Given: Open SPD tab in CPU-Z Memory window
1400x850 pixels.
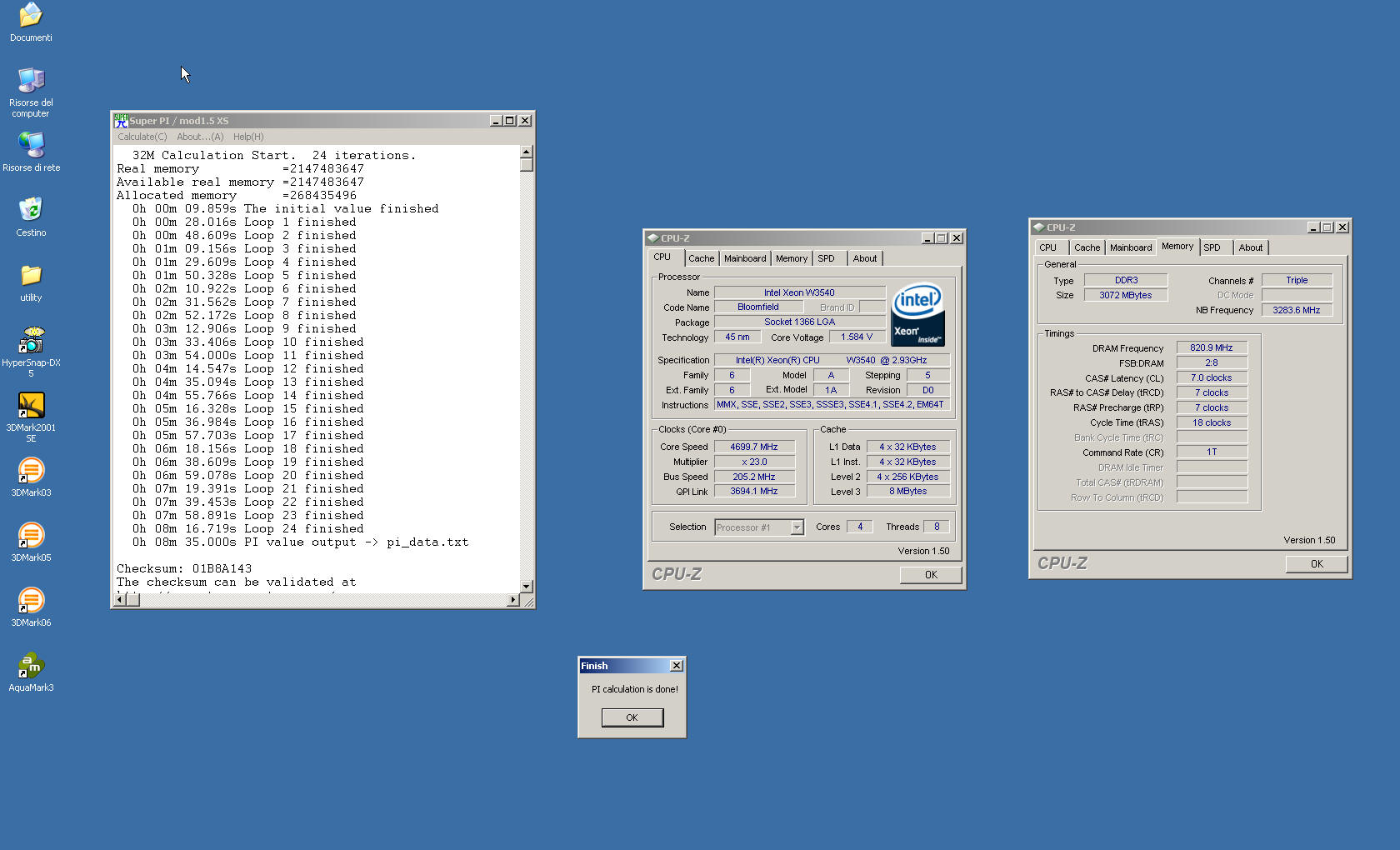Looking at the screenshot, I should pos(1212,247).
